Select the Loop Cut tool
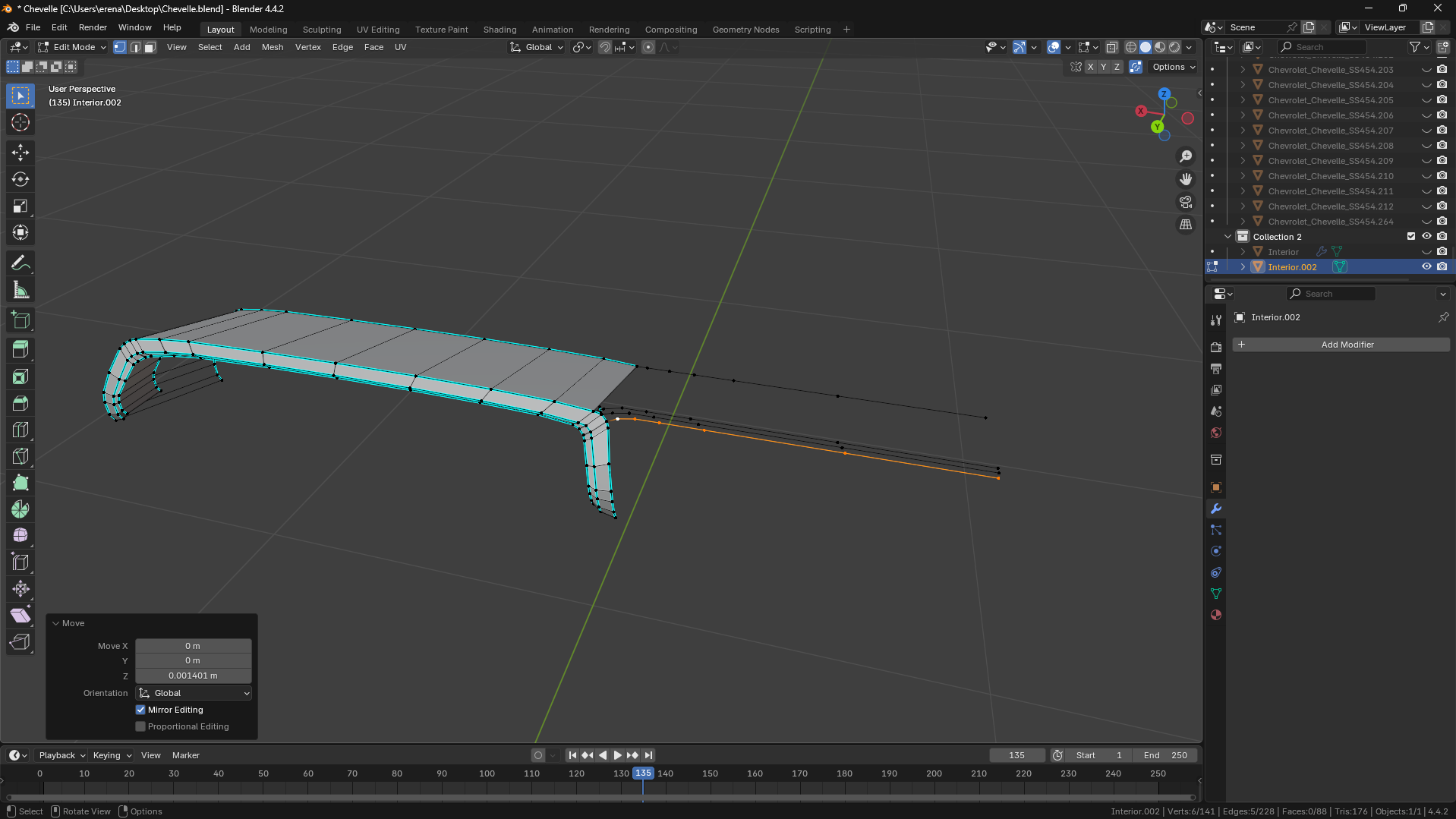This screenshot has width=1456, height=819. click(20, 430)
